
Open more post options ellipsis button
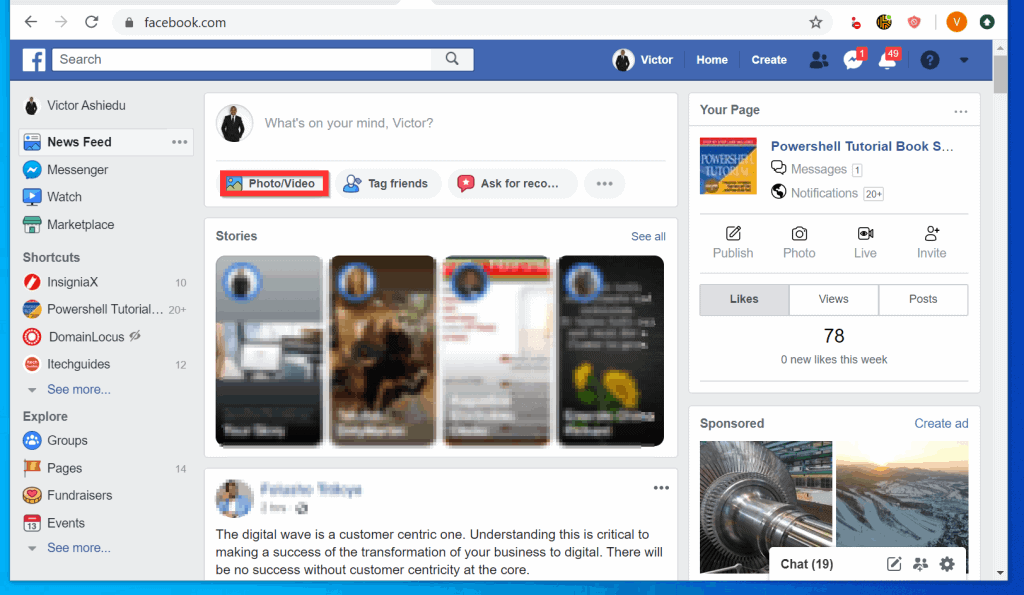point(604,184)
